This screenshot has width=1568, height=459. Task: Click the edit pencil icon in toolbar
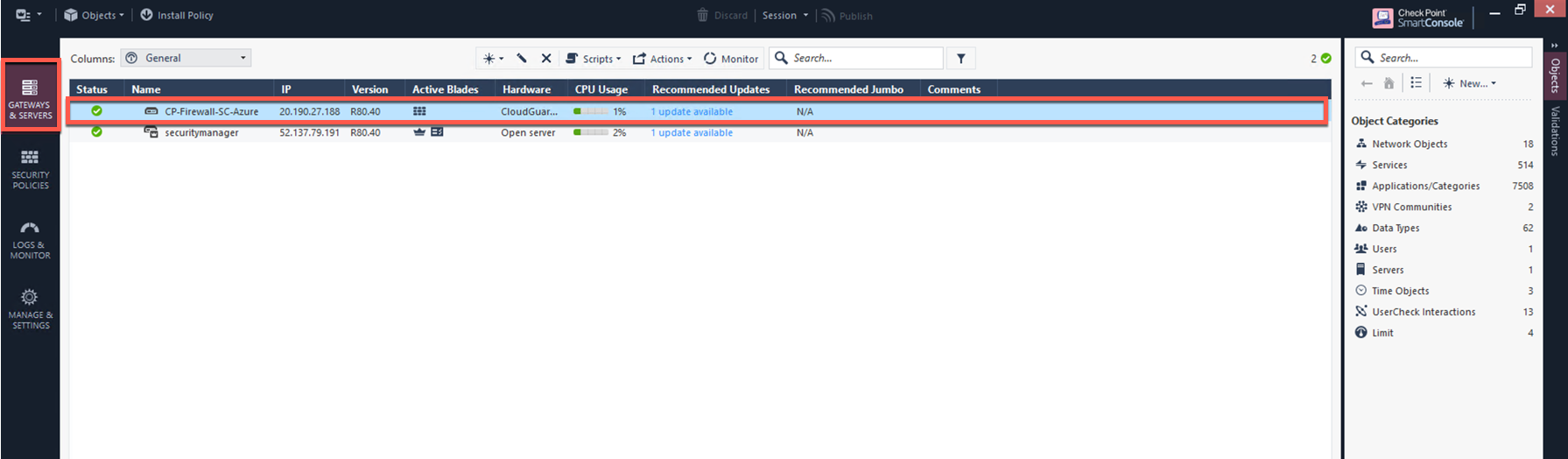pyautogui.click(x=522, y=59)
